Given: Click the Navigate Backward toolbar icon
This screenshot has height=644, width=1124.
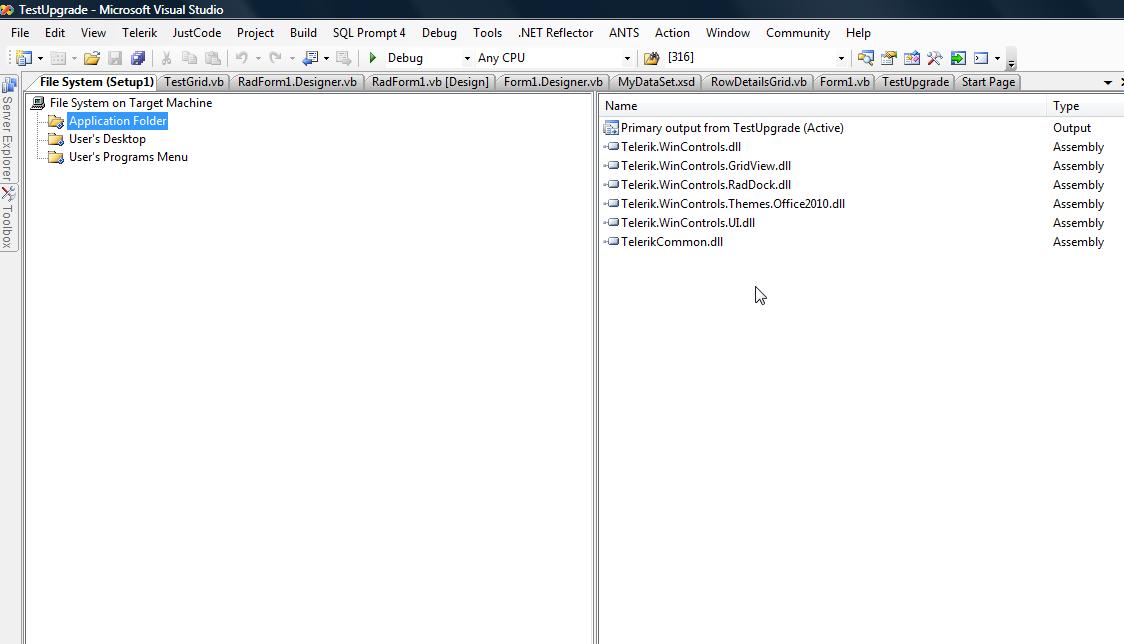Looking at the screenshot, I should click(x=310, y=58).
